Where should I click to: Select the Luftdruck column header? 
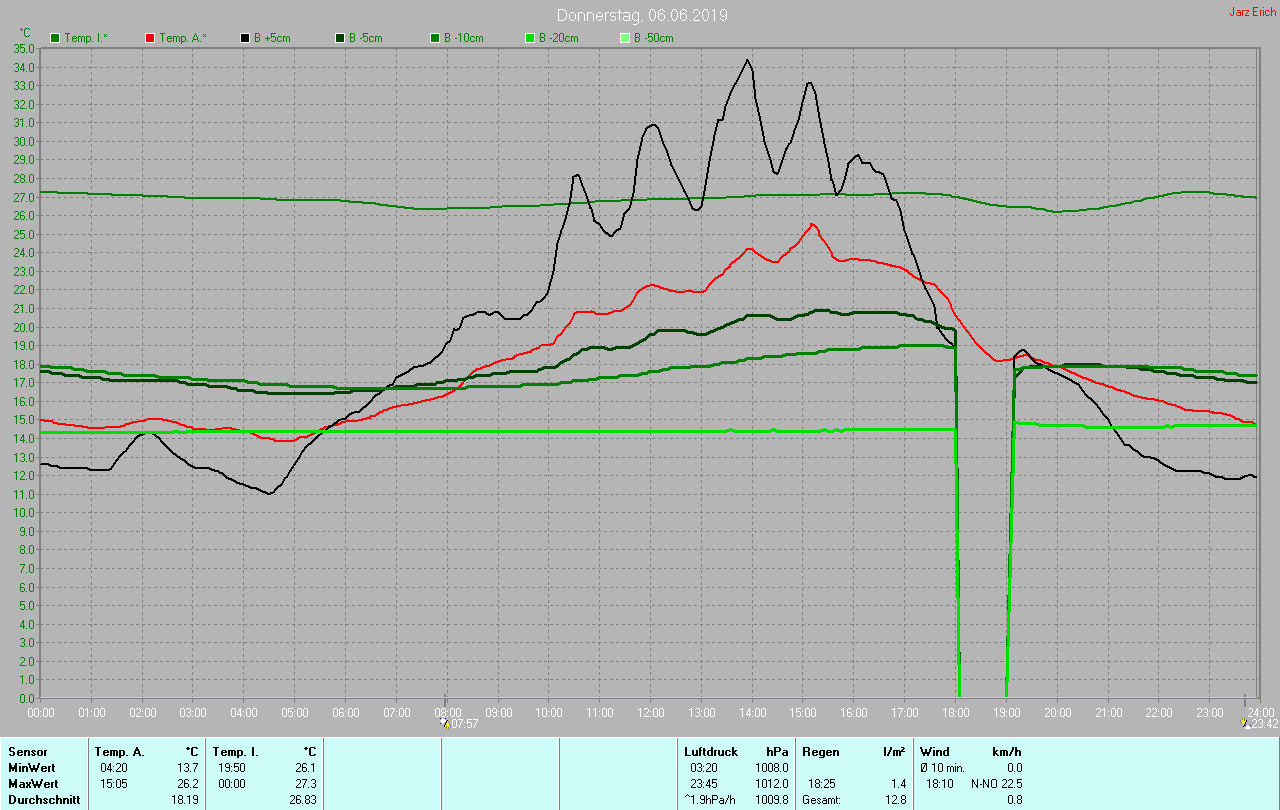tap(711, 751)
